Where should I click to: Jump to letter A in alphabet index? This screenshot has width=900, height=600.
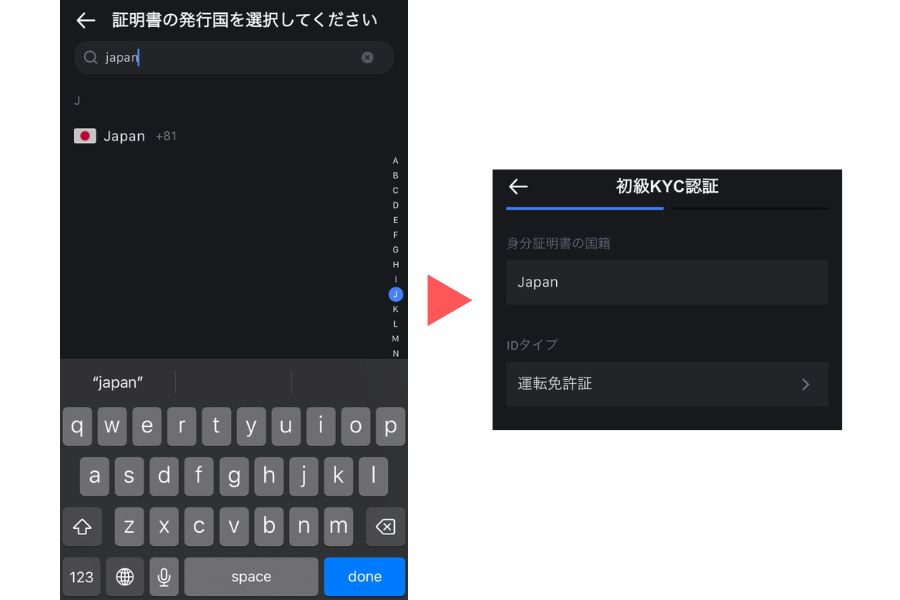pyautogui.click(x=395, y=161)
